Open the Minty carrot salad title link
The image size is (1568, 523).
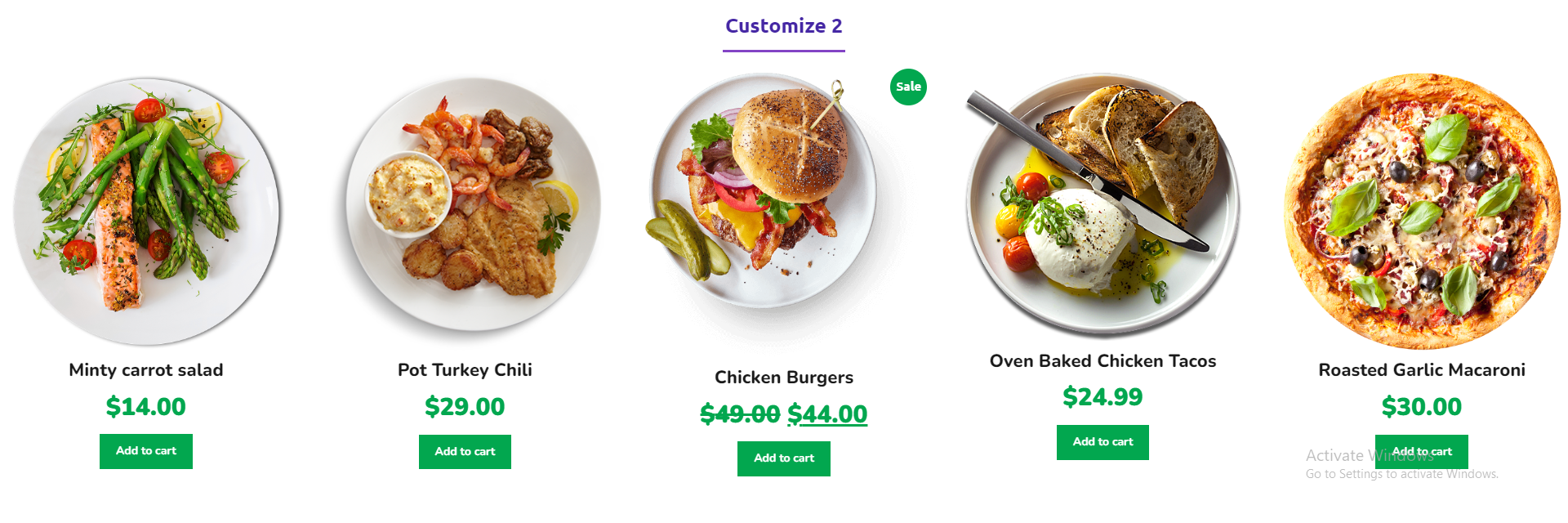coord(146,370)
